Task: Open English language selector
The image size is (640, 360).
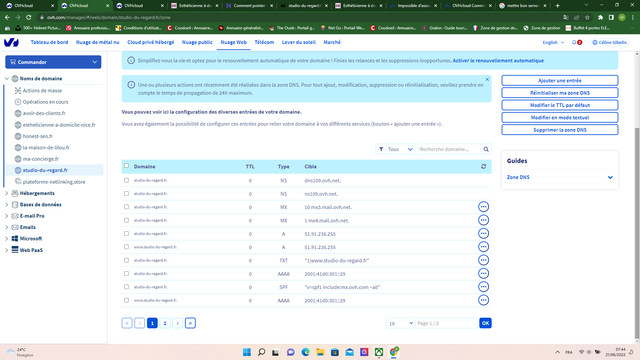Action: pos(553,42)
